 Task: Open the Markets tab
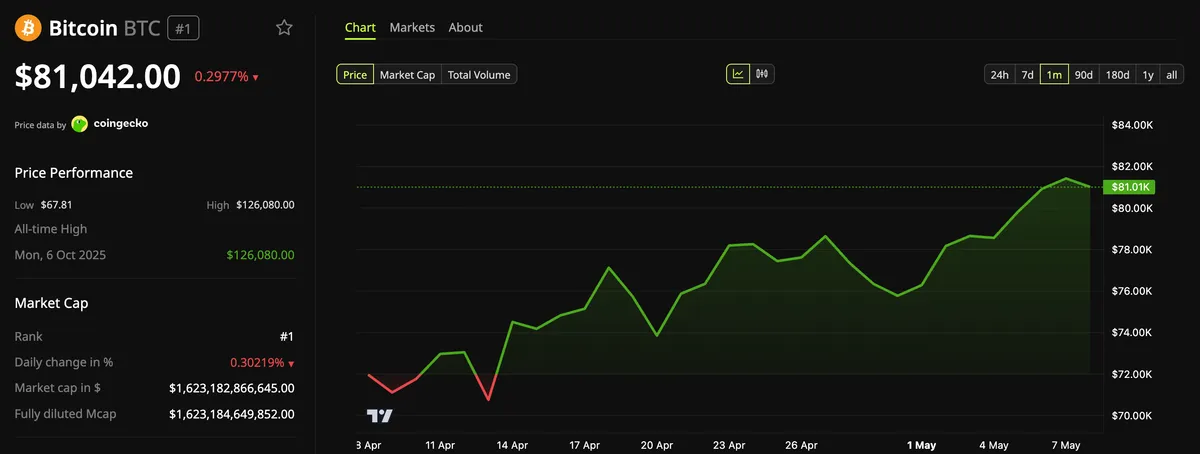412,28
